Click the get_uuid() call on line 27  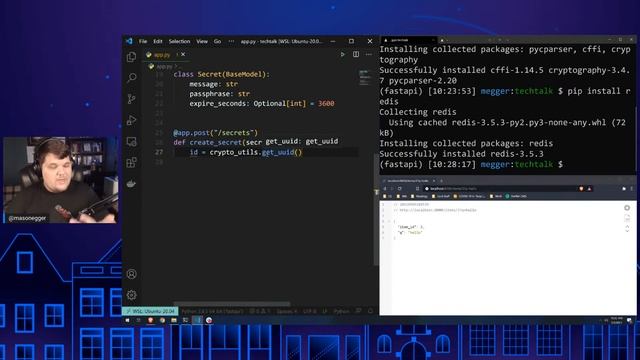tap(282, 152)
